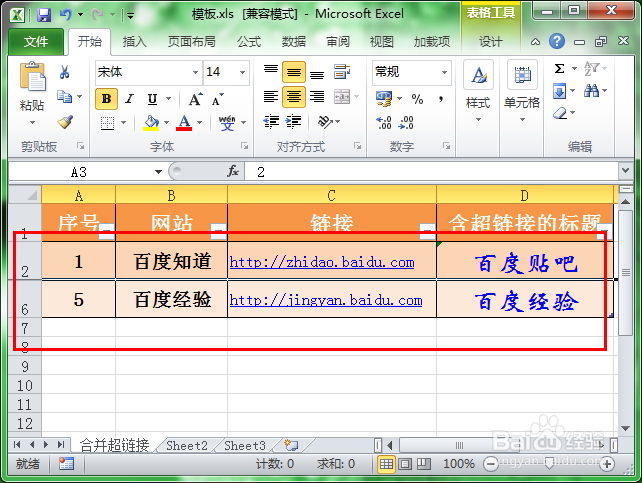Toggle Underline formatting
The height and width of the screenshot is (483, 642).
(x=152, y=99)
